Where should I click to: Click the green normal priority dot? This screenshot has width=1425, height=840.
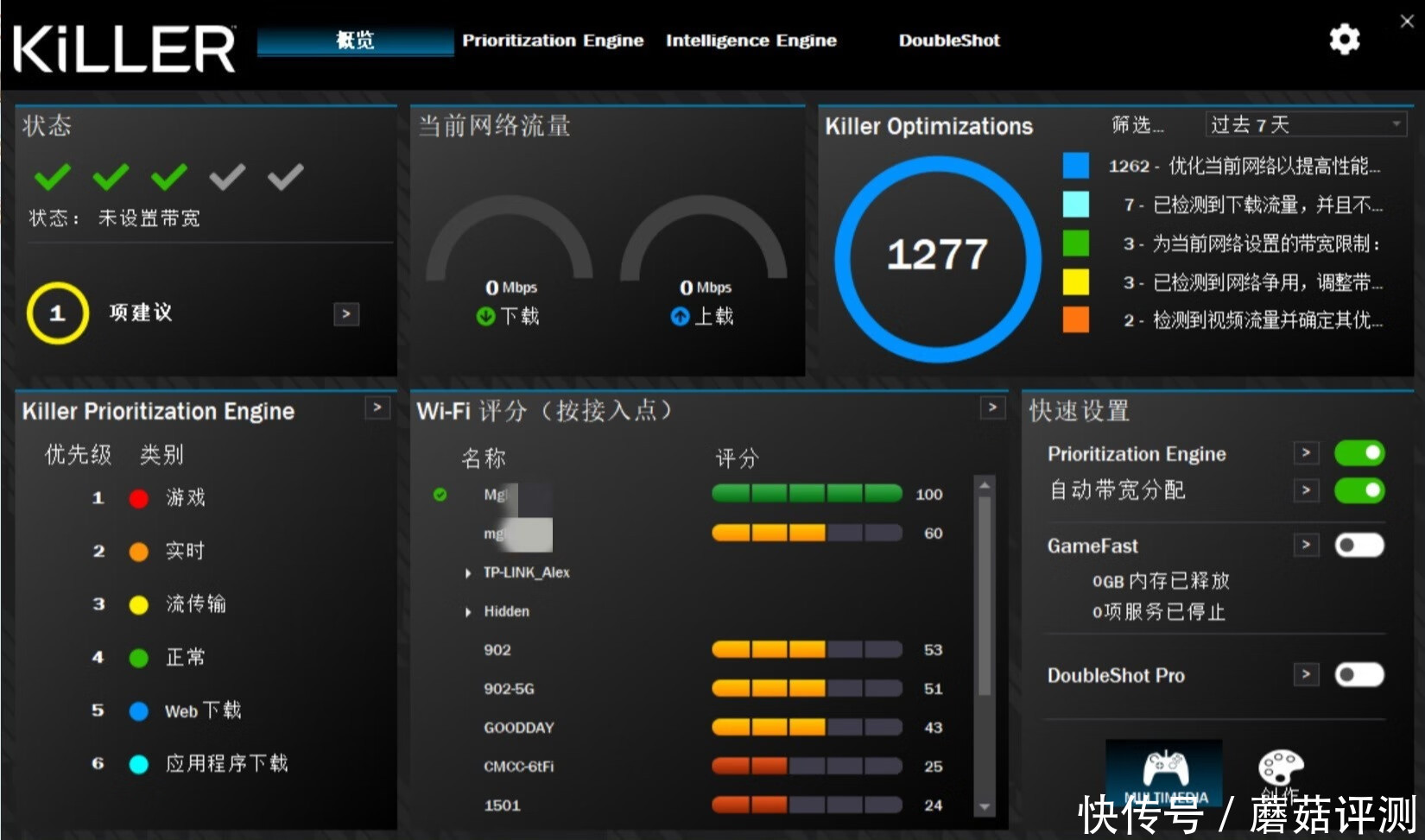point(138,658)
